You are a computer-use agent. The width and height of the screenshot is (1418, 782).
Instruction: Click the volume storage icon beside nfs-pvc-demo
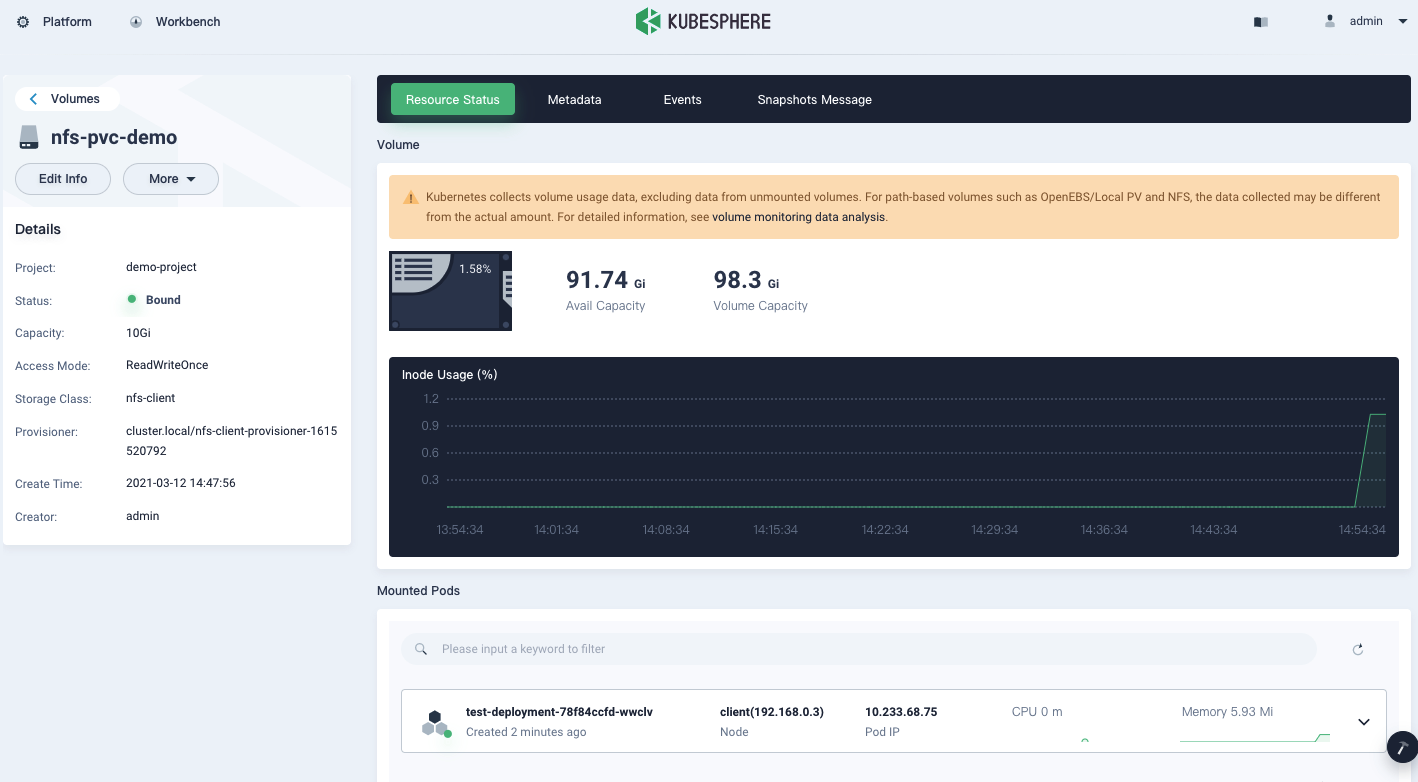click(x=27, y=138)
